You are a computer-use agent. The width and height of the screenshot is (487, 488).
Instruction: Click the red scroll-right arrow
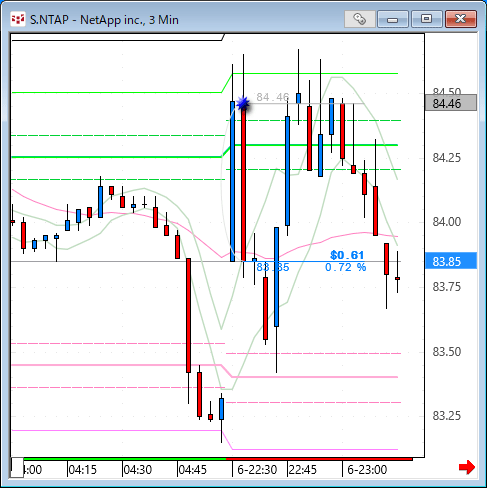[x=467, y=467]
